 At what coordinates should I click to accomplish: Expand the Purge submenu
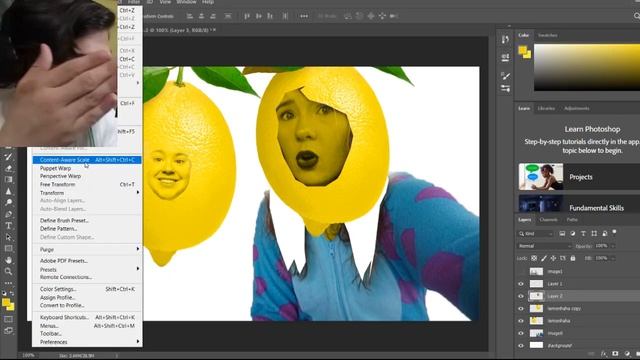click(x=87, y=249)
